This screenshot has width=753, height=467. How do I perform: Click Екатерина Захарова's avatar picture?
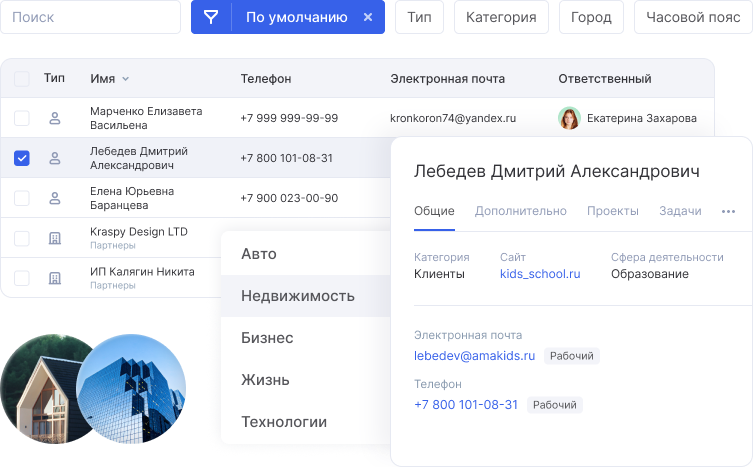pyautogui.click(x=569, y=118)
